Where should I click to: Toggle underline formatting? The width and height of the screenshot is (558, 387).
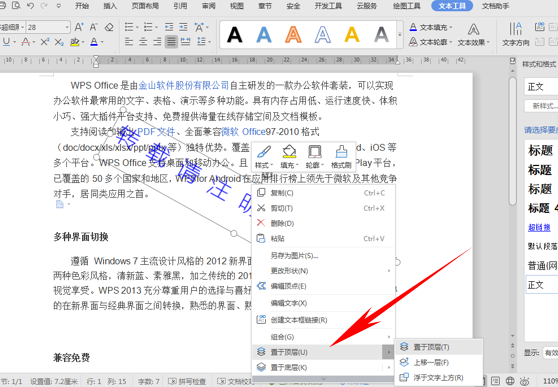(6, 42)
